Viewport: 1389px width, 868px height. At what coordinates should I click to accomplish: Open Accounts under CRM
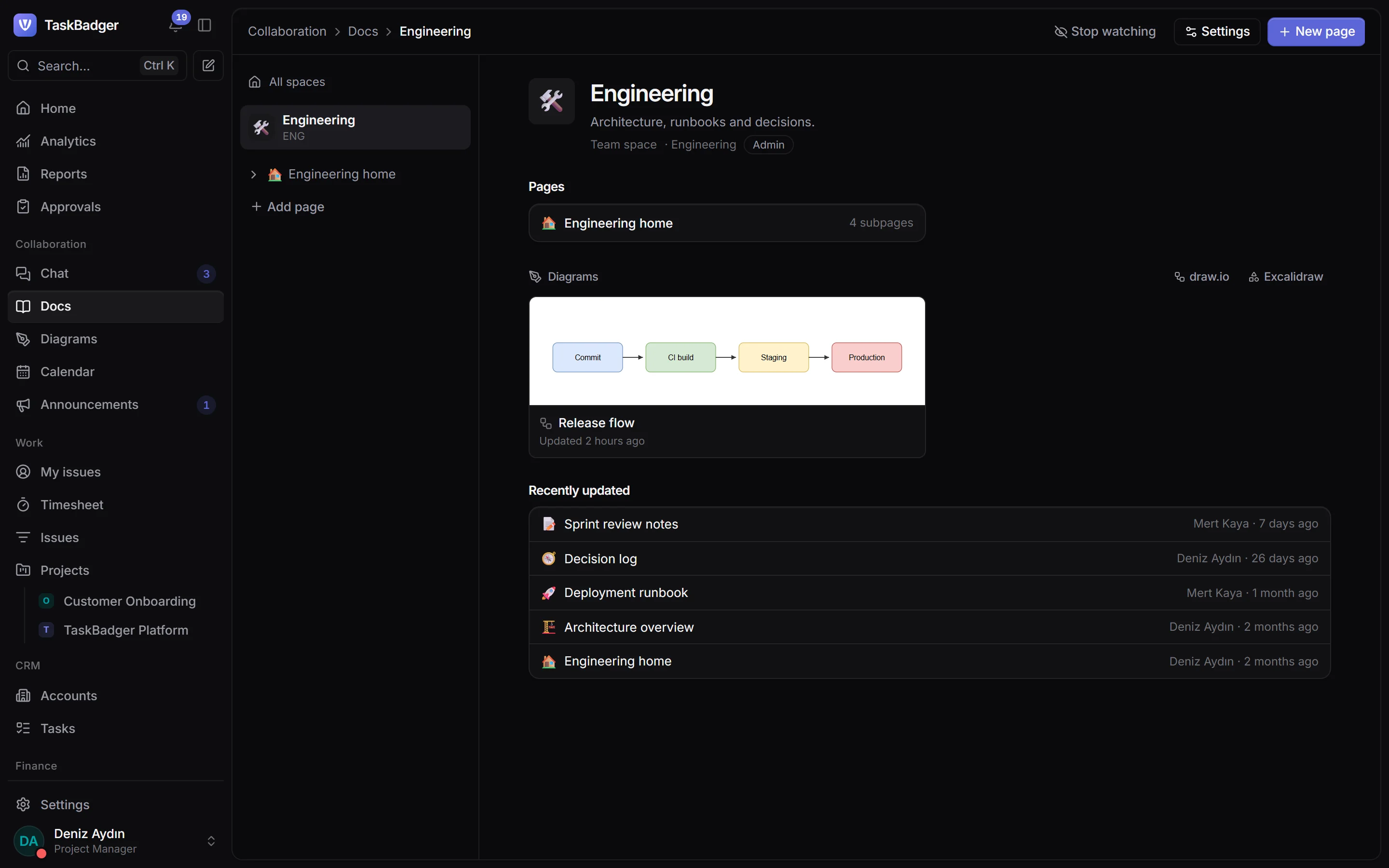point(115,696)
